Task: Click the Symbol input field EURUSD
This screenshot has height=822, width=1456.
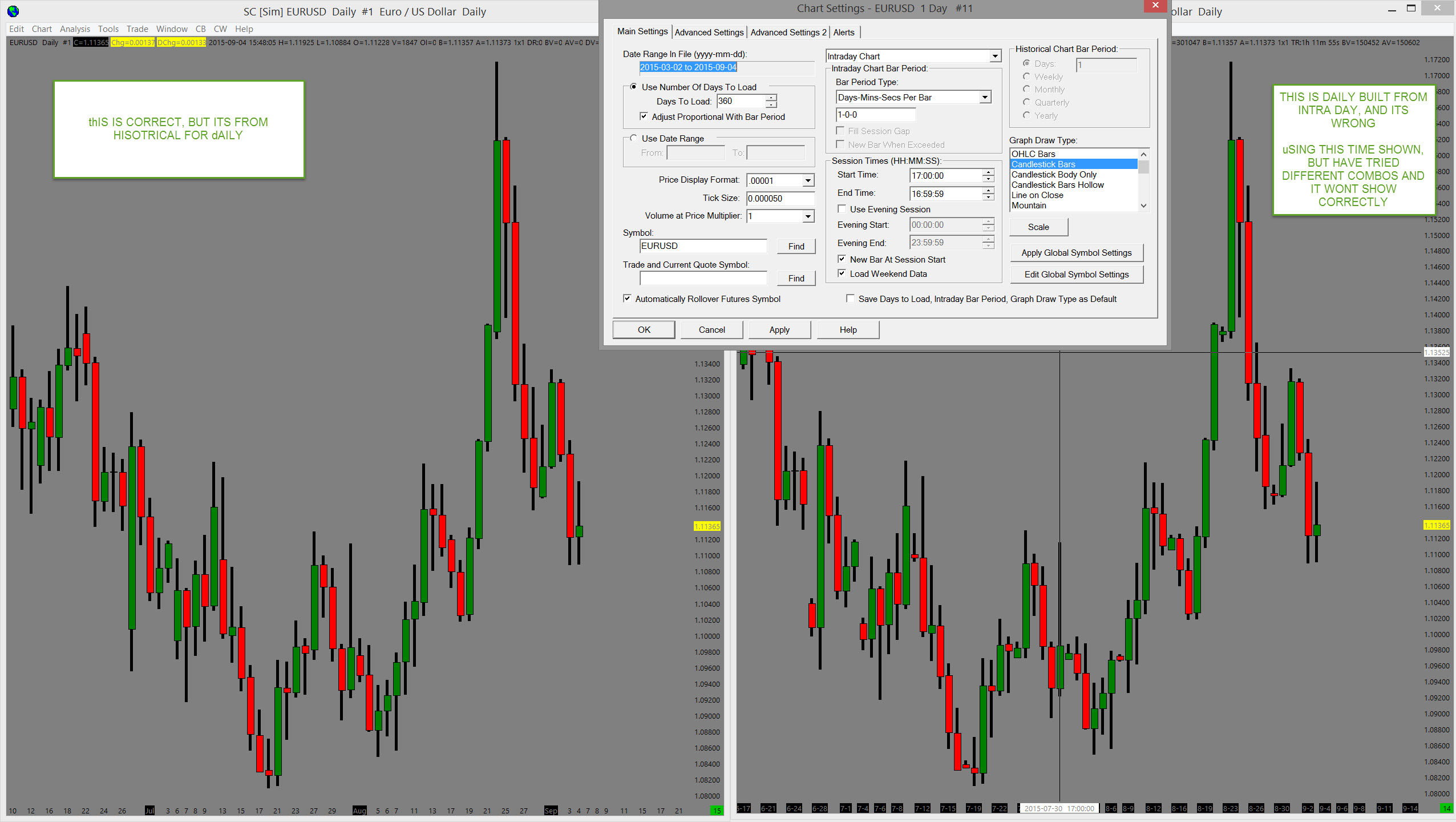Action: 703,246
